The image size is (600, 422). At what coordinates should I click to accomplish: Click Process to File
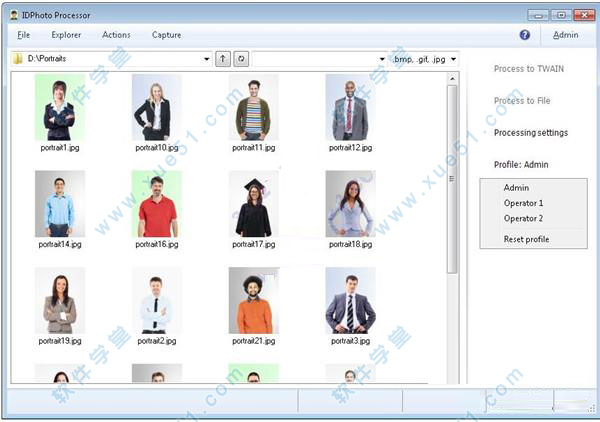point(522,101)
